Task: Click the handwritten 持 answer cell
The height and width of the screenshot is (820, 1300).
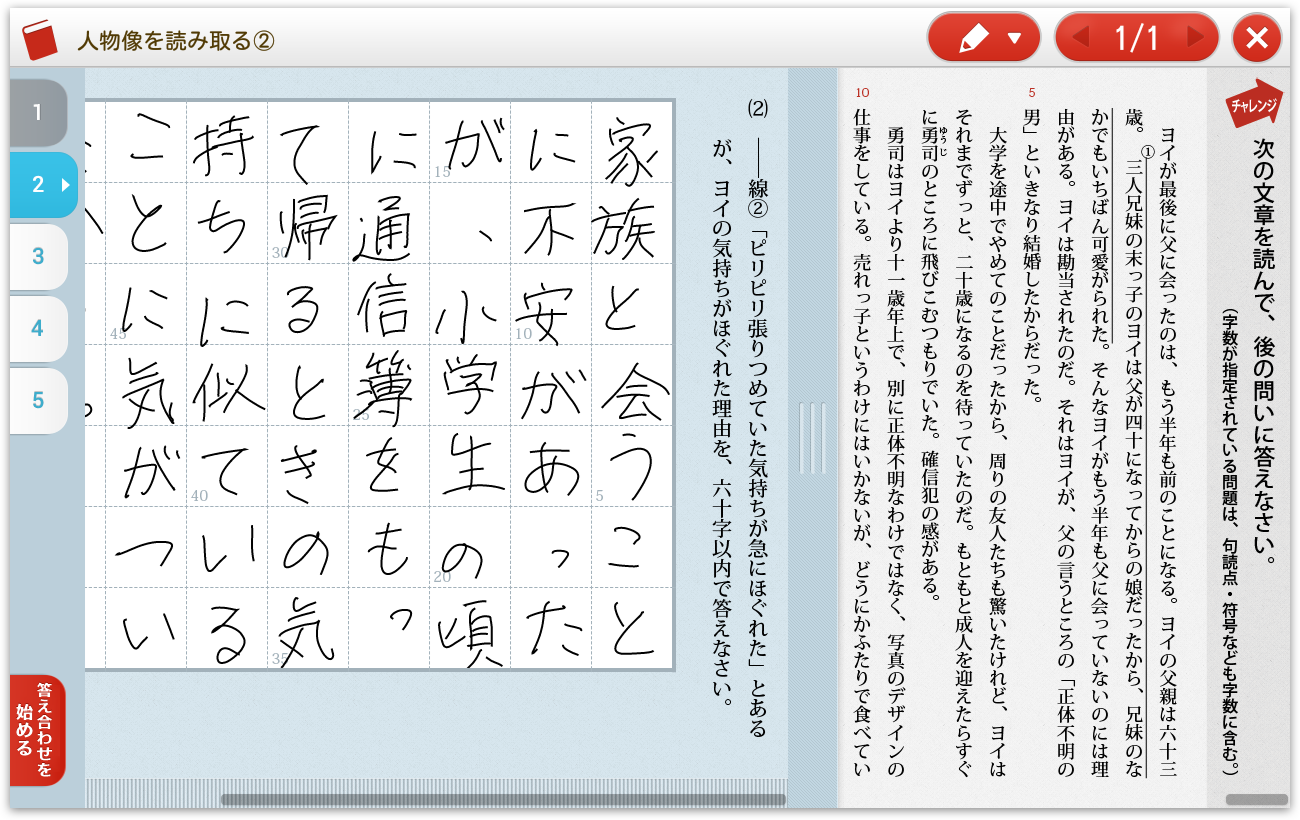Action: (227, 141)
